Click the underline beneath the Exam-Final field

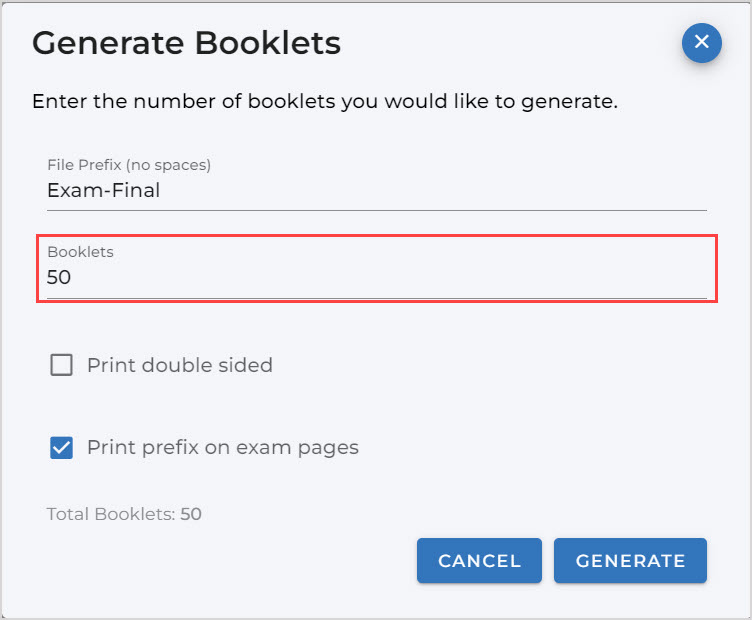tap(376, 210)
